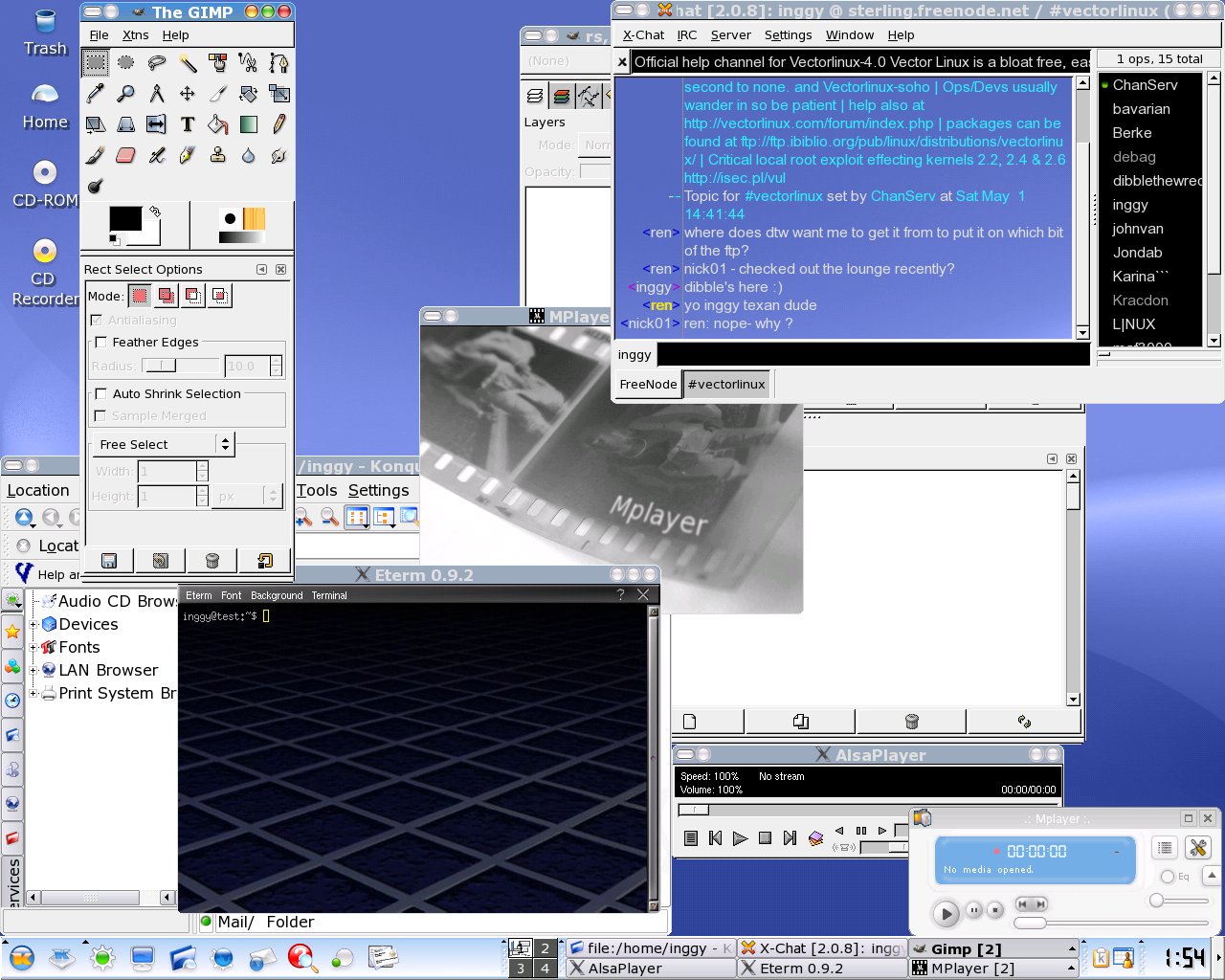The image size is (1225, 980).
Task: Select the Move tool in GIMP toolbox
Action: coord(188,94)
